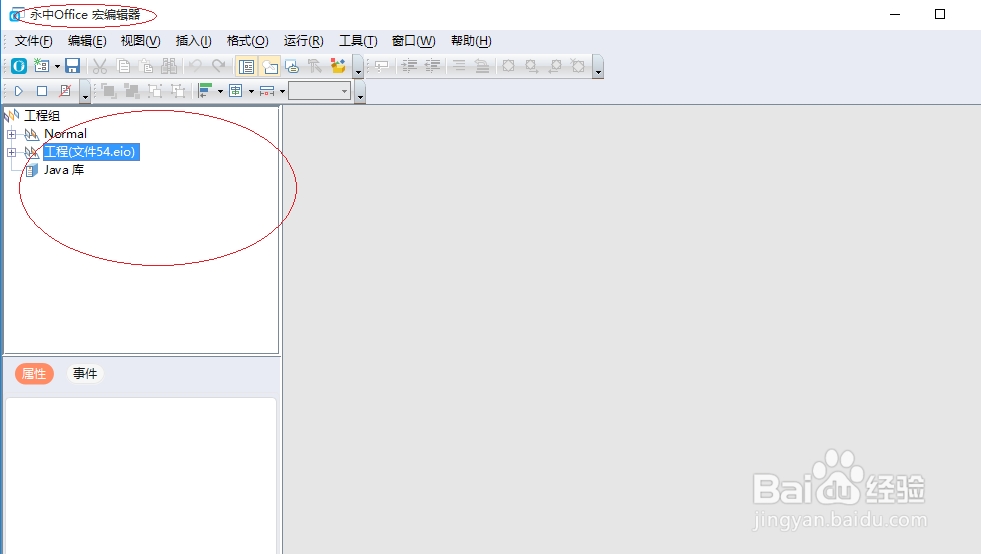Click the Cut scissors icon

[x=99, y=66]
